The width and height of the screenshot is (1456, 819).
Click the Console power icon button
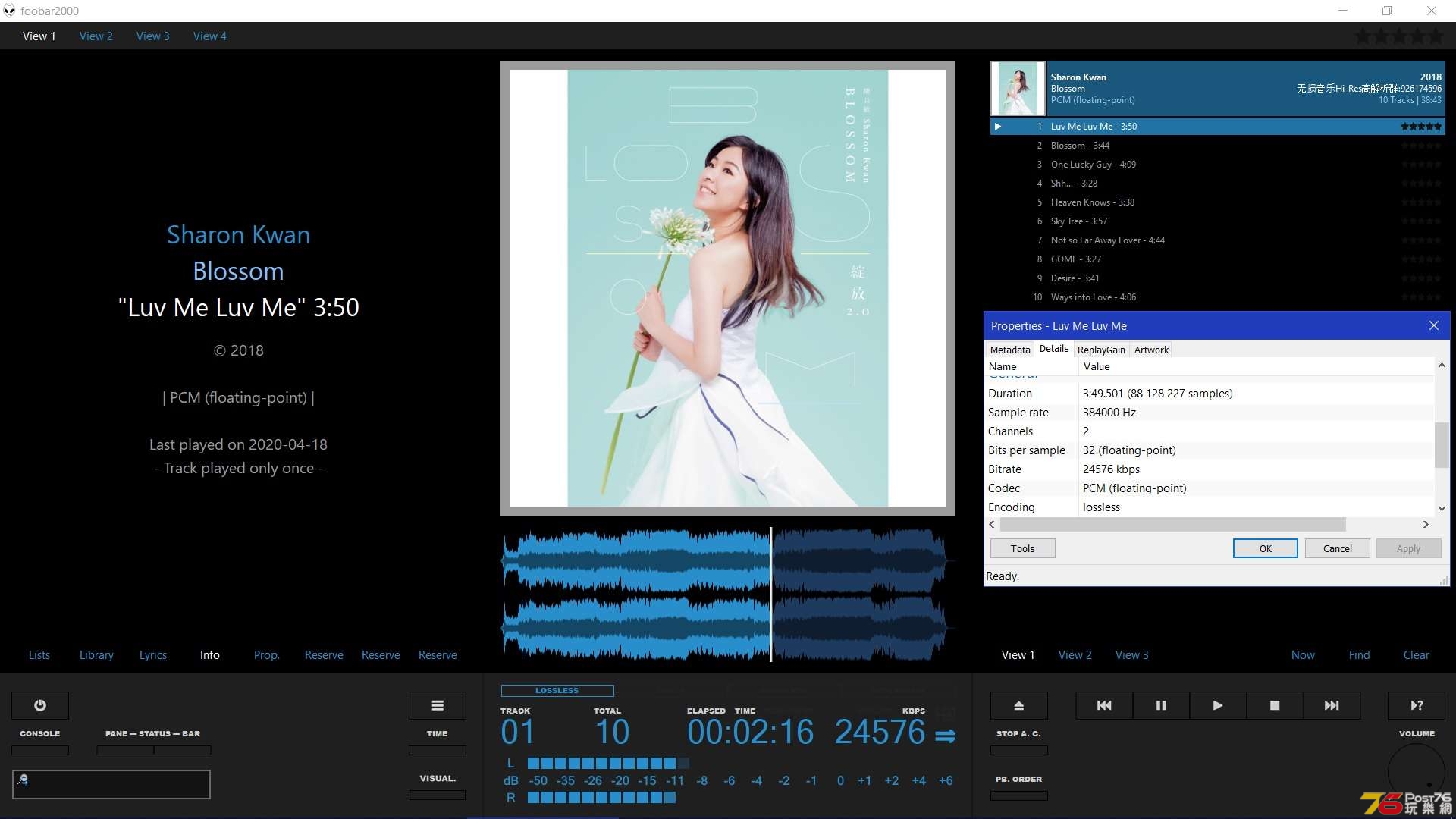point(40,705)
